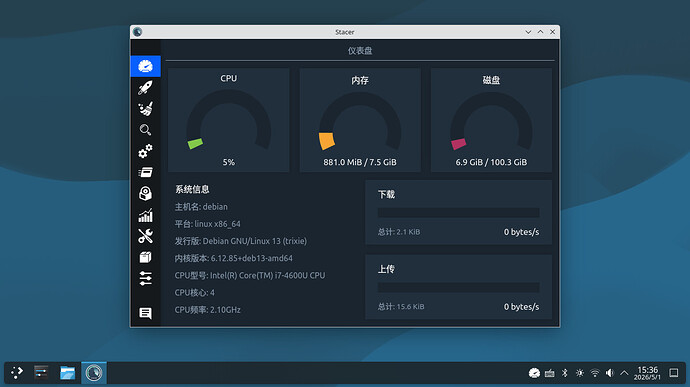Open Settings sliders sidebar icon
The height and width of the screenshot is (387, 690).
point(145,278)
